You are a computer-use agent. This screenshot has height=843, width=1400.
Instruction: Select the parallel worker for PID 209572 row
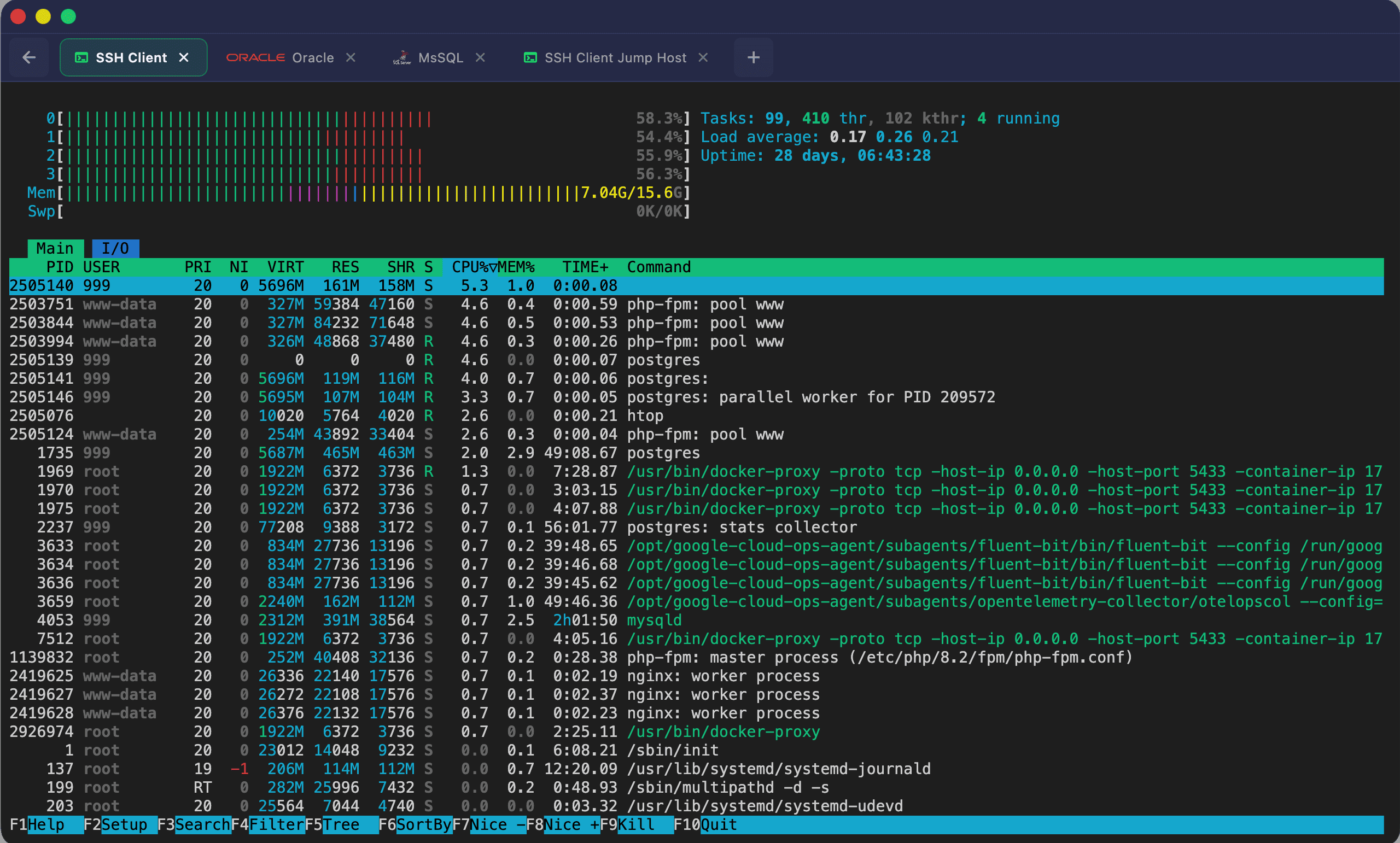point(696,396)
